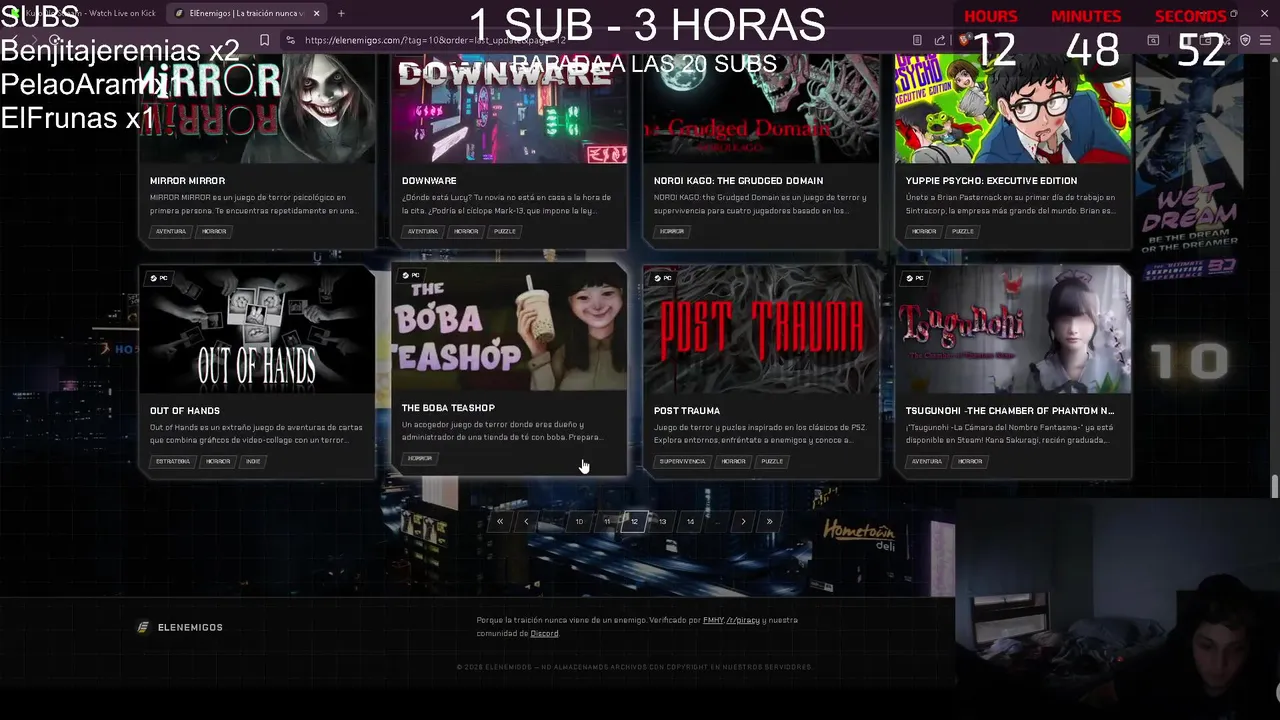Click PC platform badge on Out of Hands
The height and width of the screenshot is (720, 1280).
158,278
